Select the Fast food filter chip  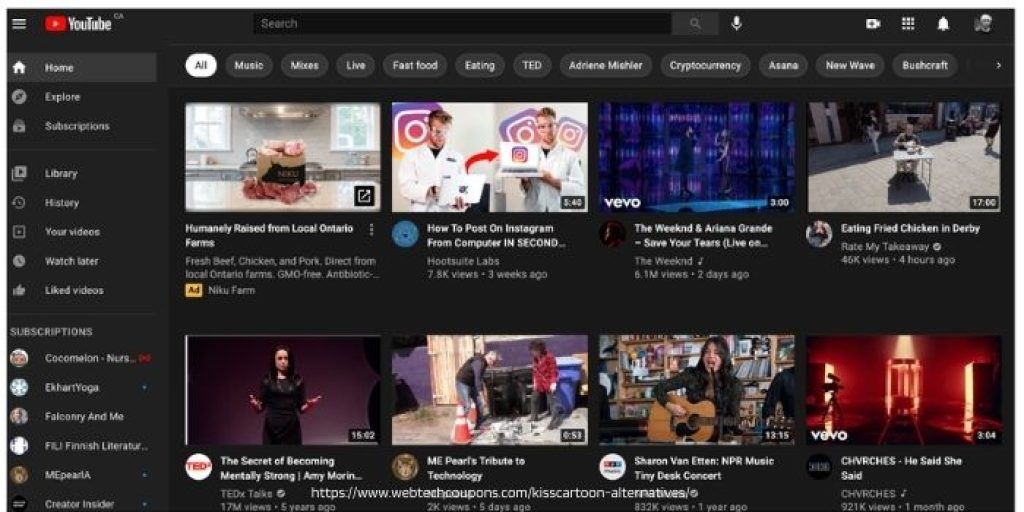tap(415, 65)
